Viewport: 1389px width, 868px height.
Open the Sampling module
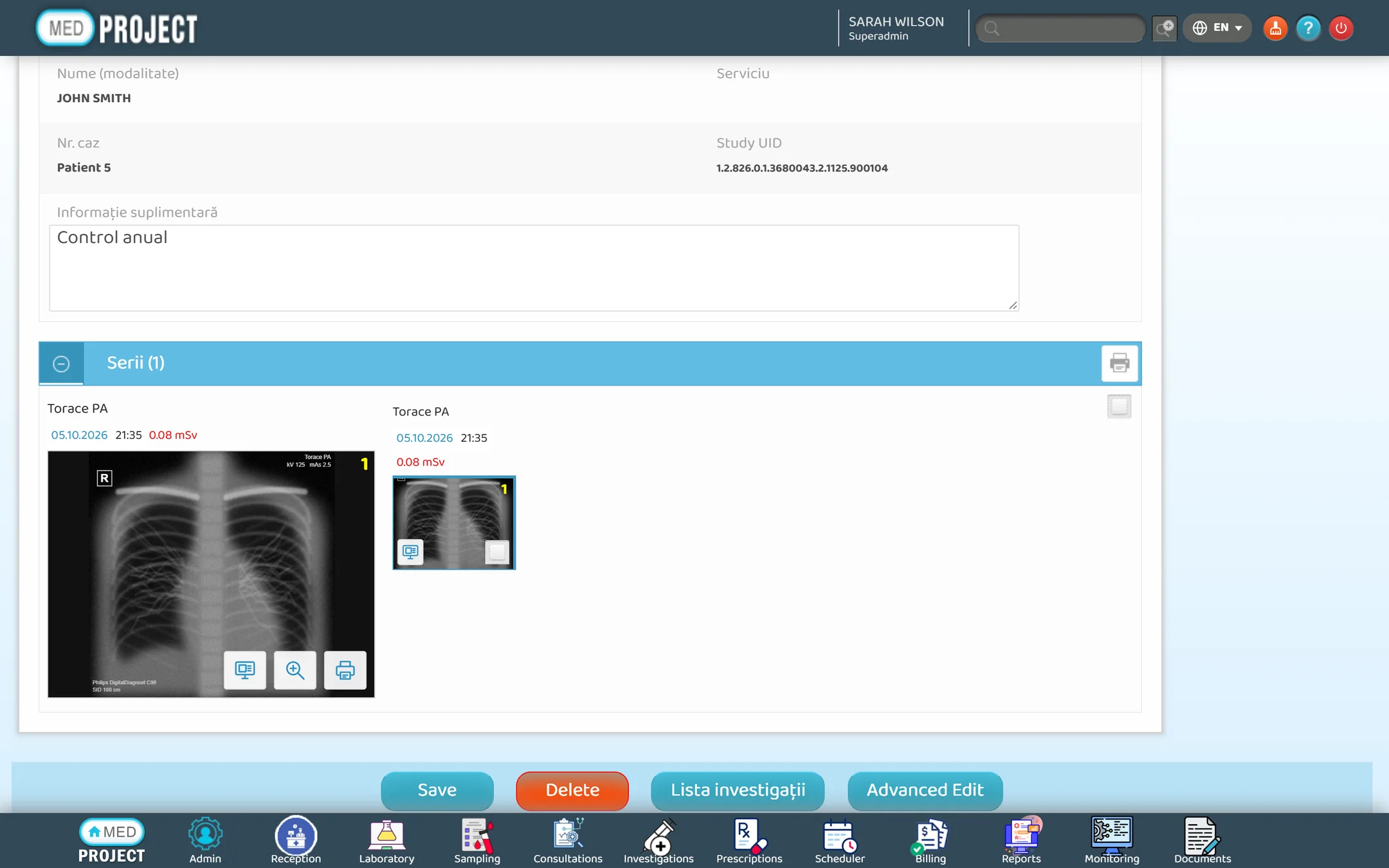(477, 841)
